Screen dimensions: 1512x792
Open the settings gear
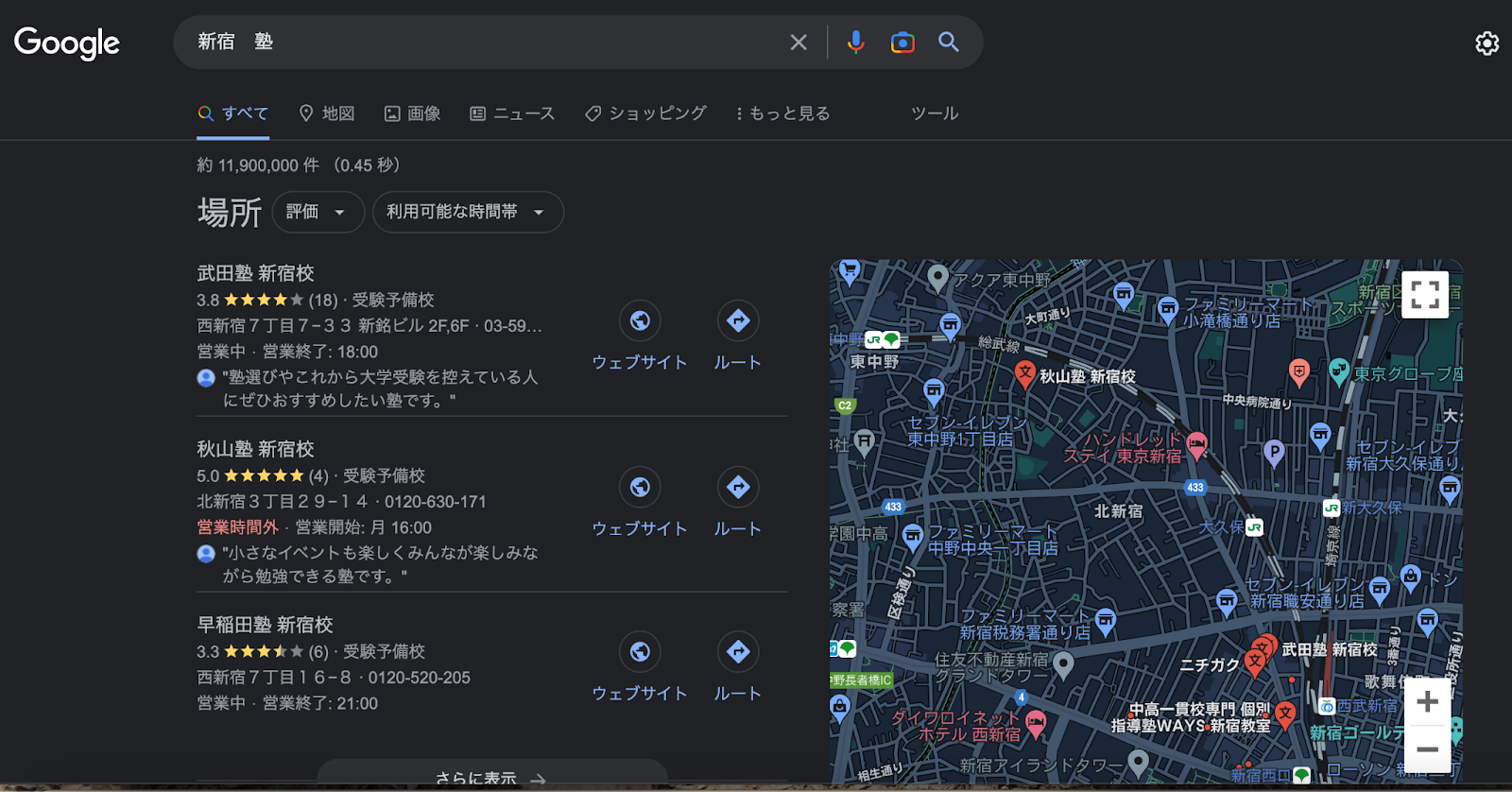click(1486, 43)
